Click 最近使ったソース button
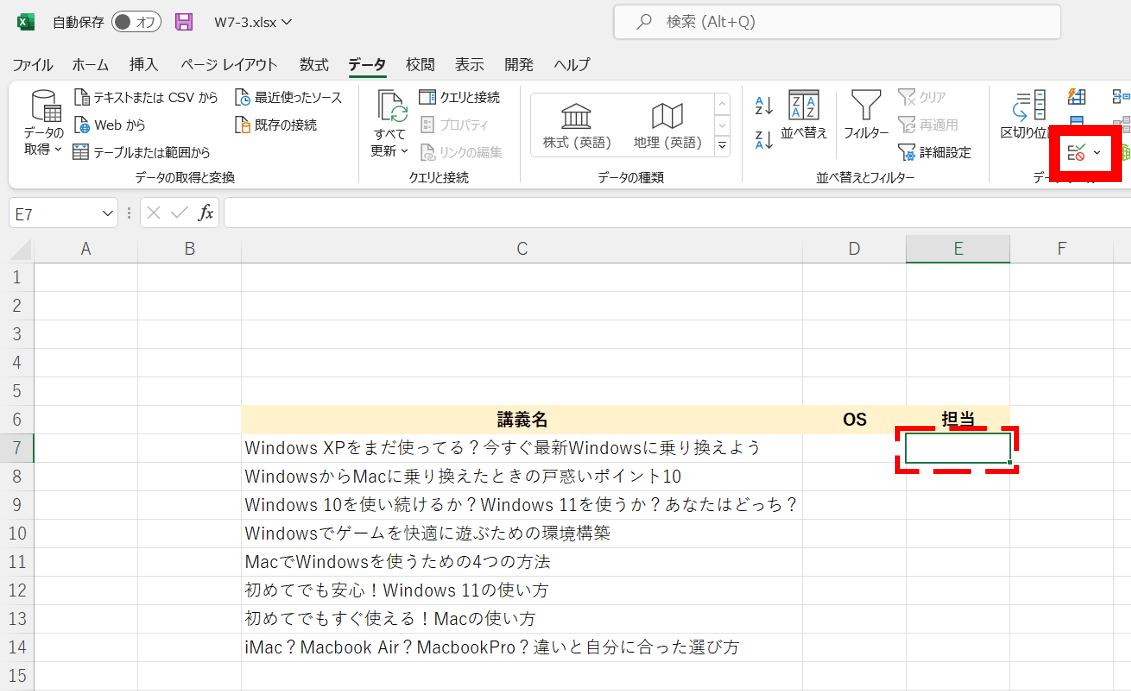The width and height of the screenshot is (1131, 691). pos(288,97)
